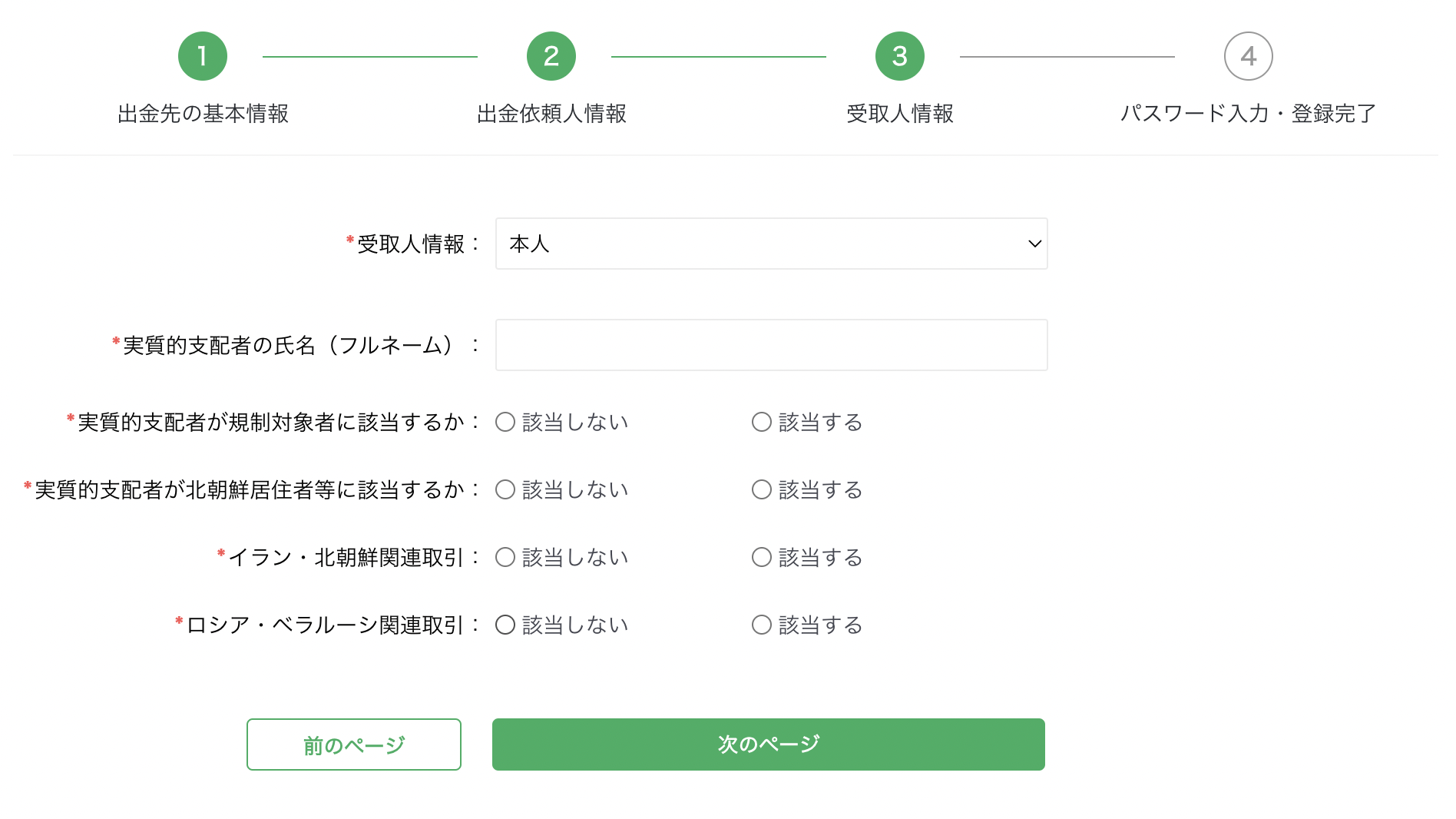Click the 前のページ button

coord(354,744)
